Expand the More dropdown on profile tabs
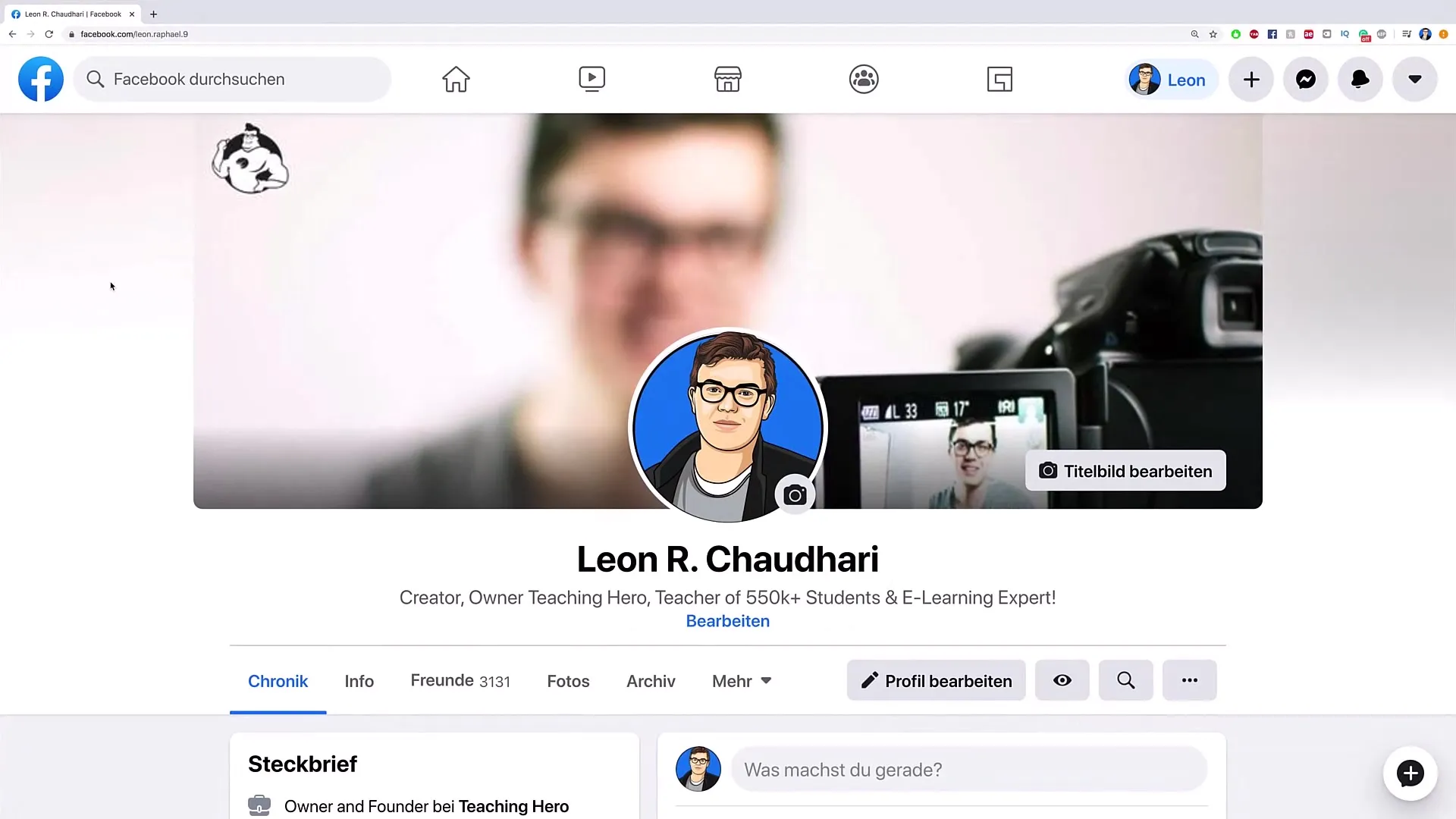1456x819 pixels. [x=740, y=681]
